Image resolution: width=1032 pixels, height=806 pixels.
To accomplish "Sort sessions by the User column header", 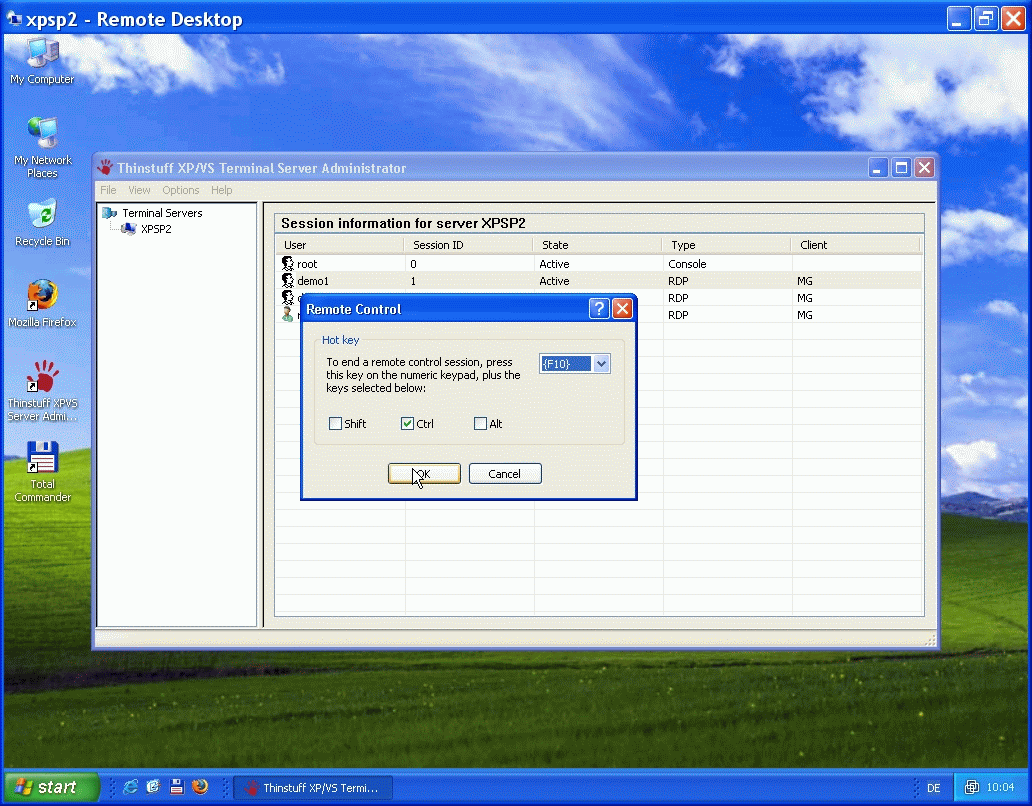I will (340, 245).
